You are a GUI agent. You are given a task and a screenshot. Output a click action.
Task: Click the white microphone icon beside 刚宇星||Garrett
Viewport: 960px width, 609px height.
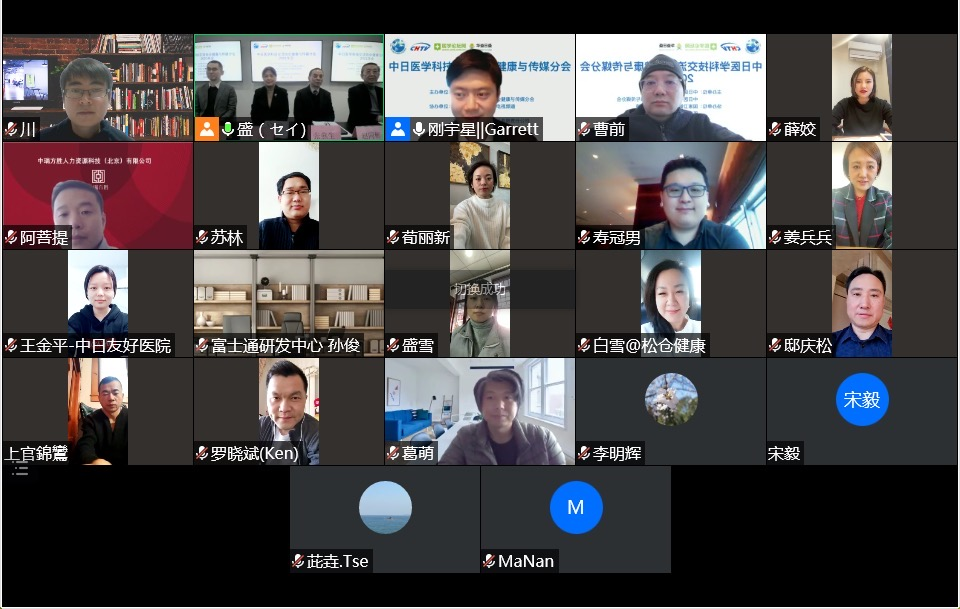click(x=419, y=129)
